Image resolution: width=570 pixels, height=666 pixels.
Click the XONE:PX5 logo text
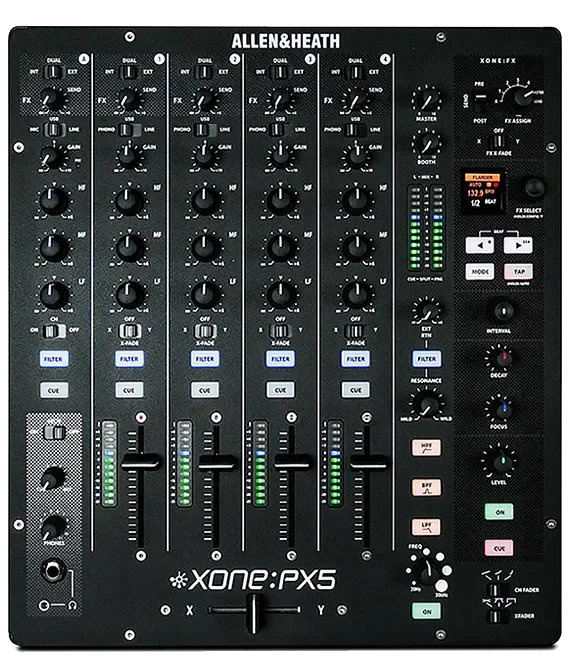pos(253,579)
